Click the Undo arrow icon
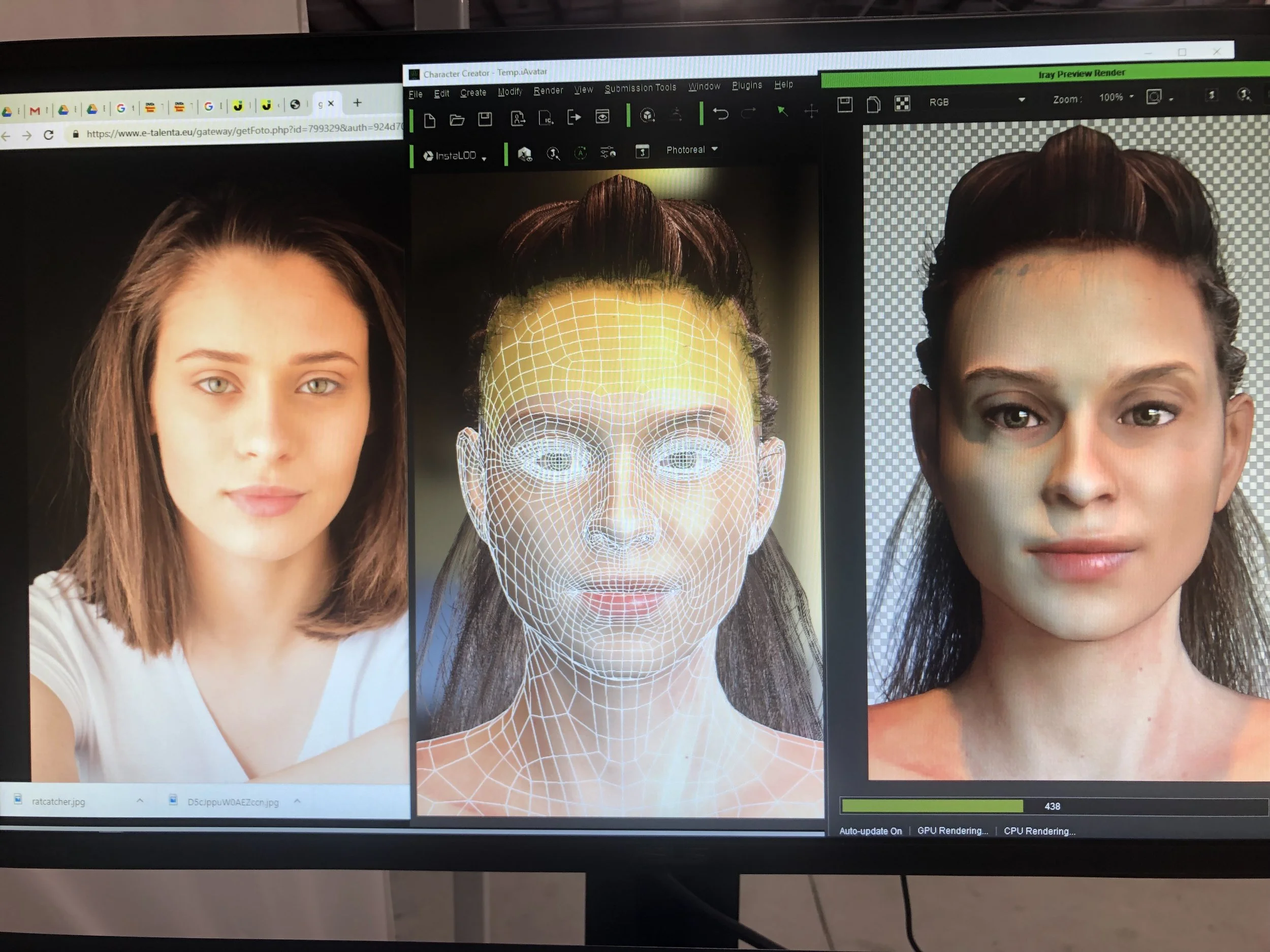 click(x=720, y=113)
